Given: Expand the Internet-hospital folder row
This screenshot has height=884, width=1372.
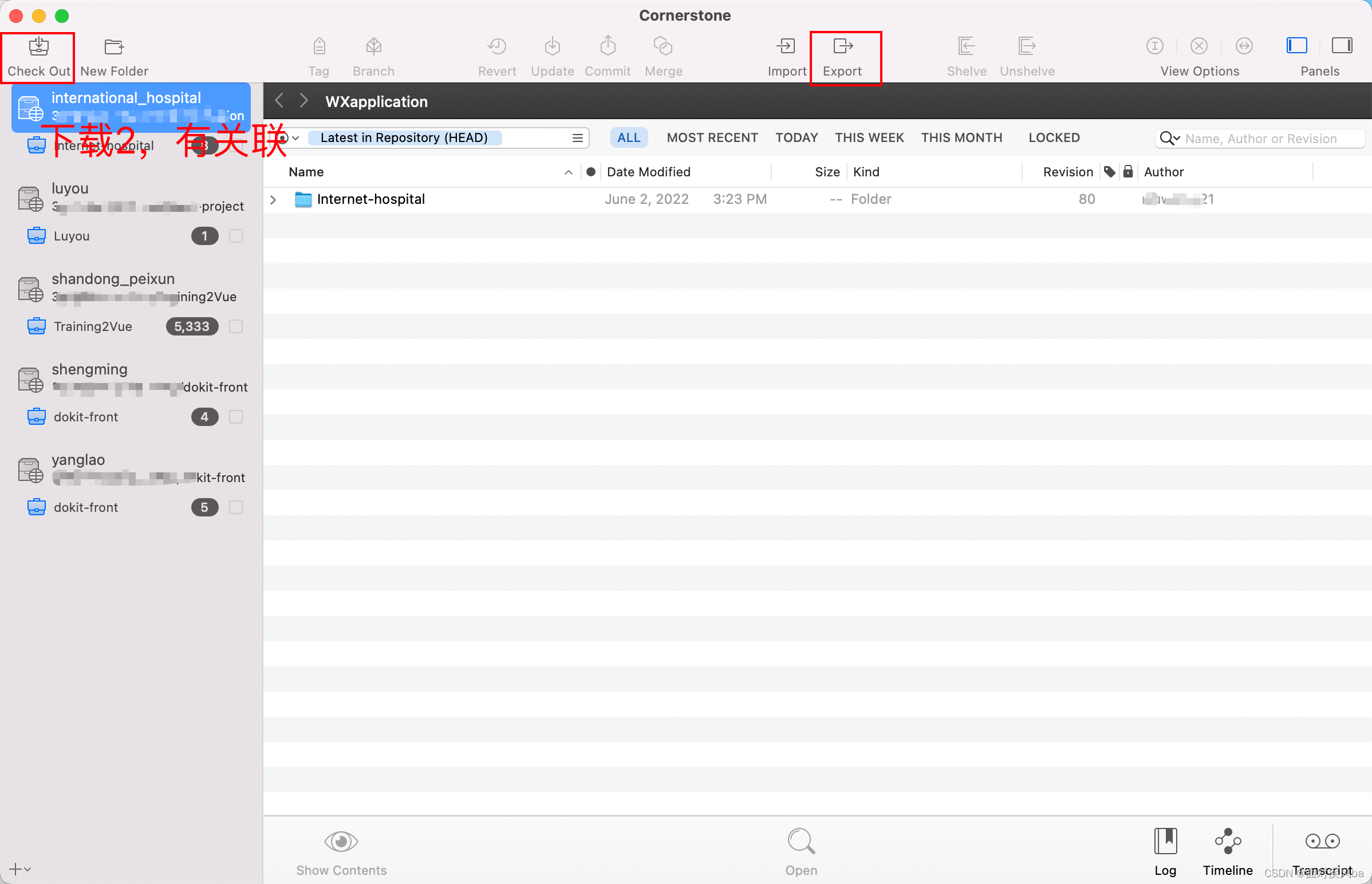Looking at the screenshot, I should click(273, 200).
